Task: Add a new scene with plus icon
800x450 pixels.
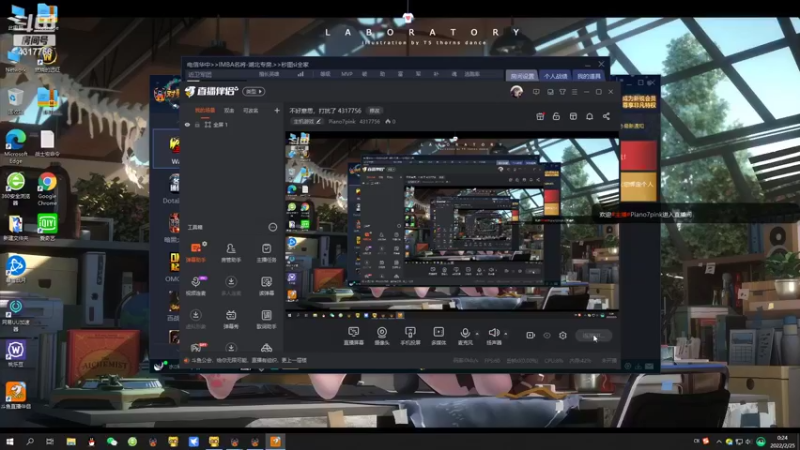Action: [277, 110]
